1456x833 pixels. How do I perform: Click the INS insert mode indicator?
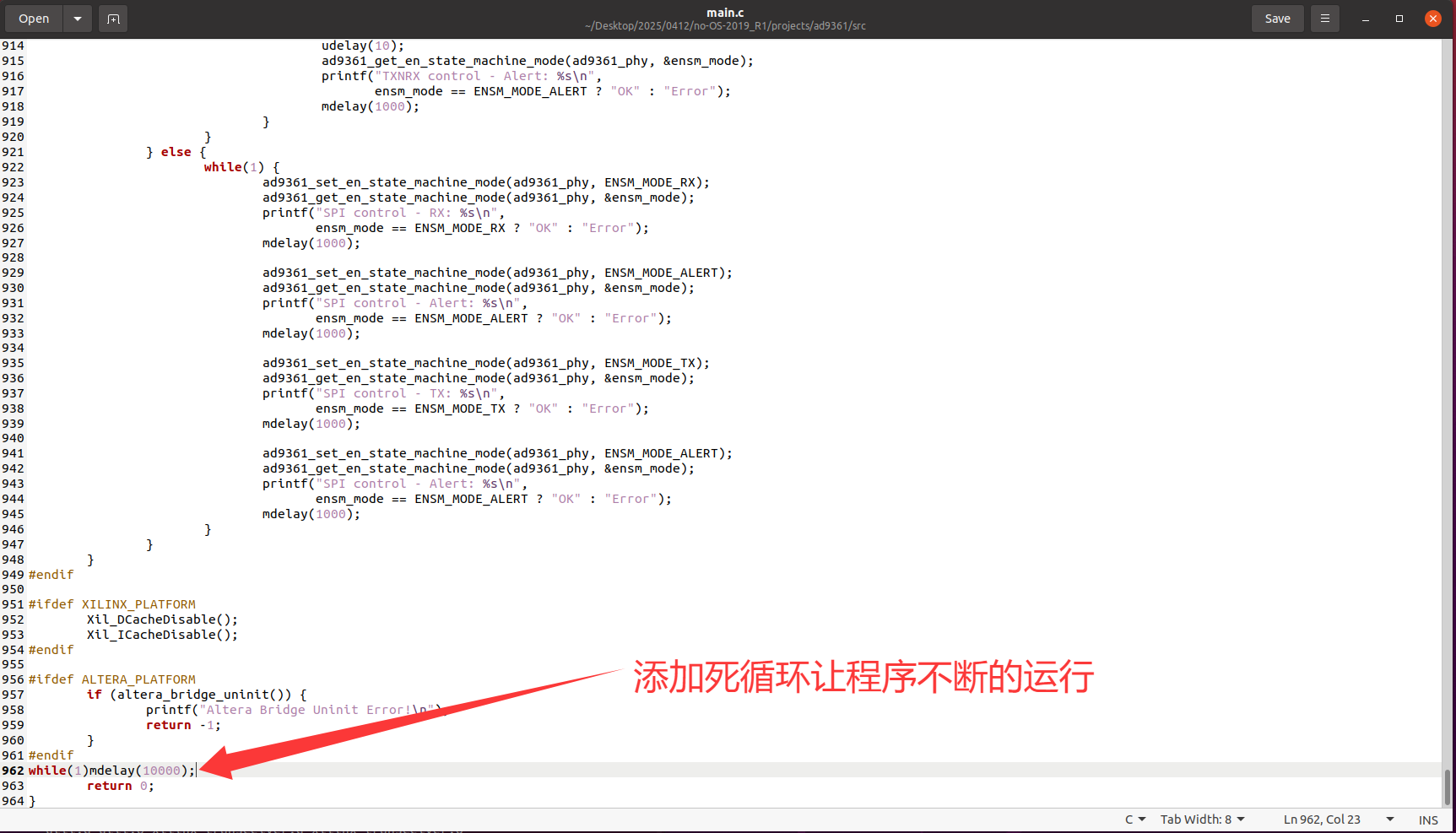click(1428, 820)
